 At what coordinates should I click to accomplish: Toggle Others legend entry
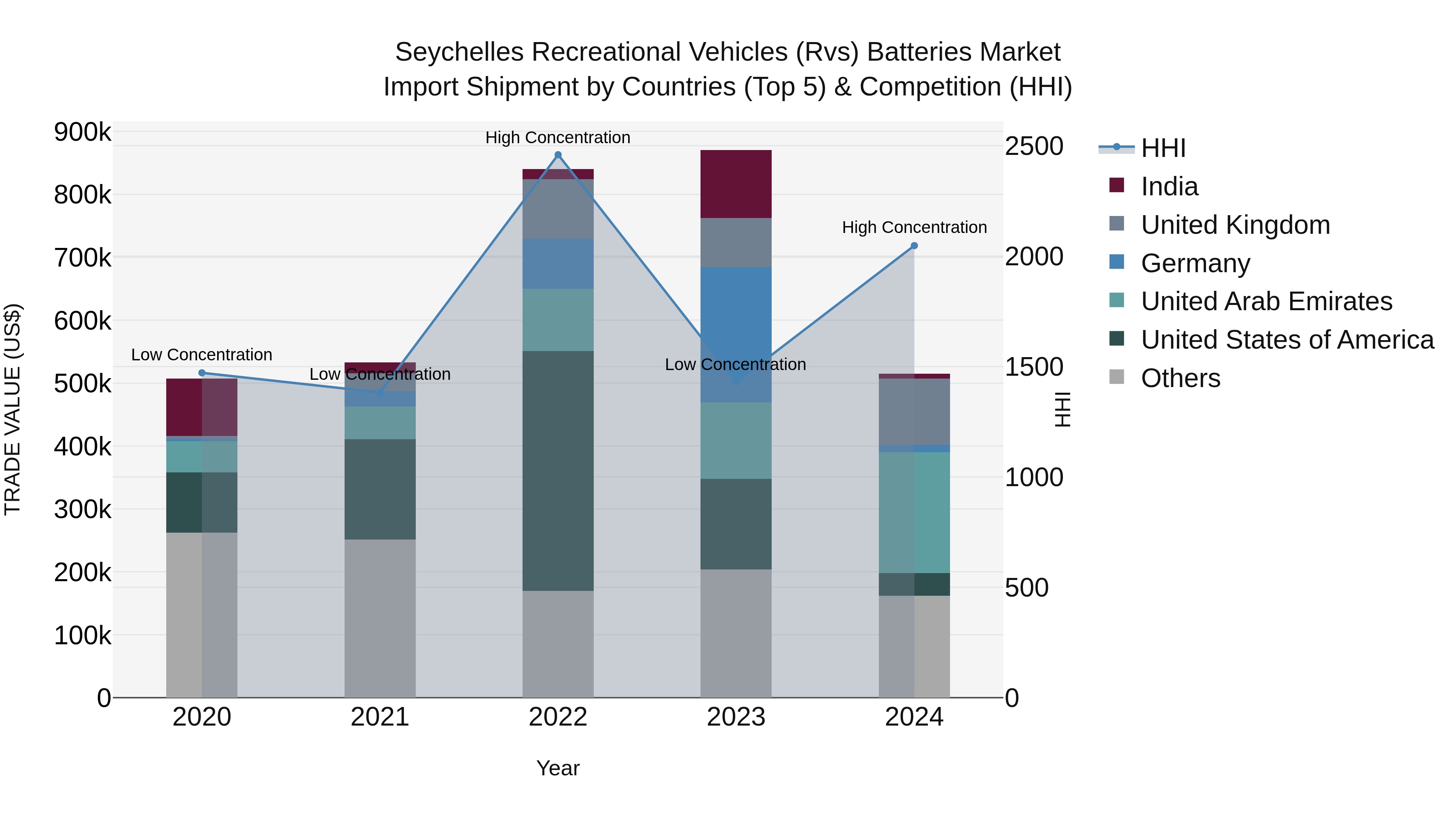tap(1165, 378)
